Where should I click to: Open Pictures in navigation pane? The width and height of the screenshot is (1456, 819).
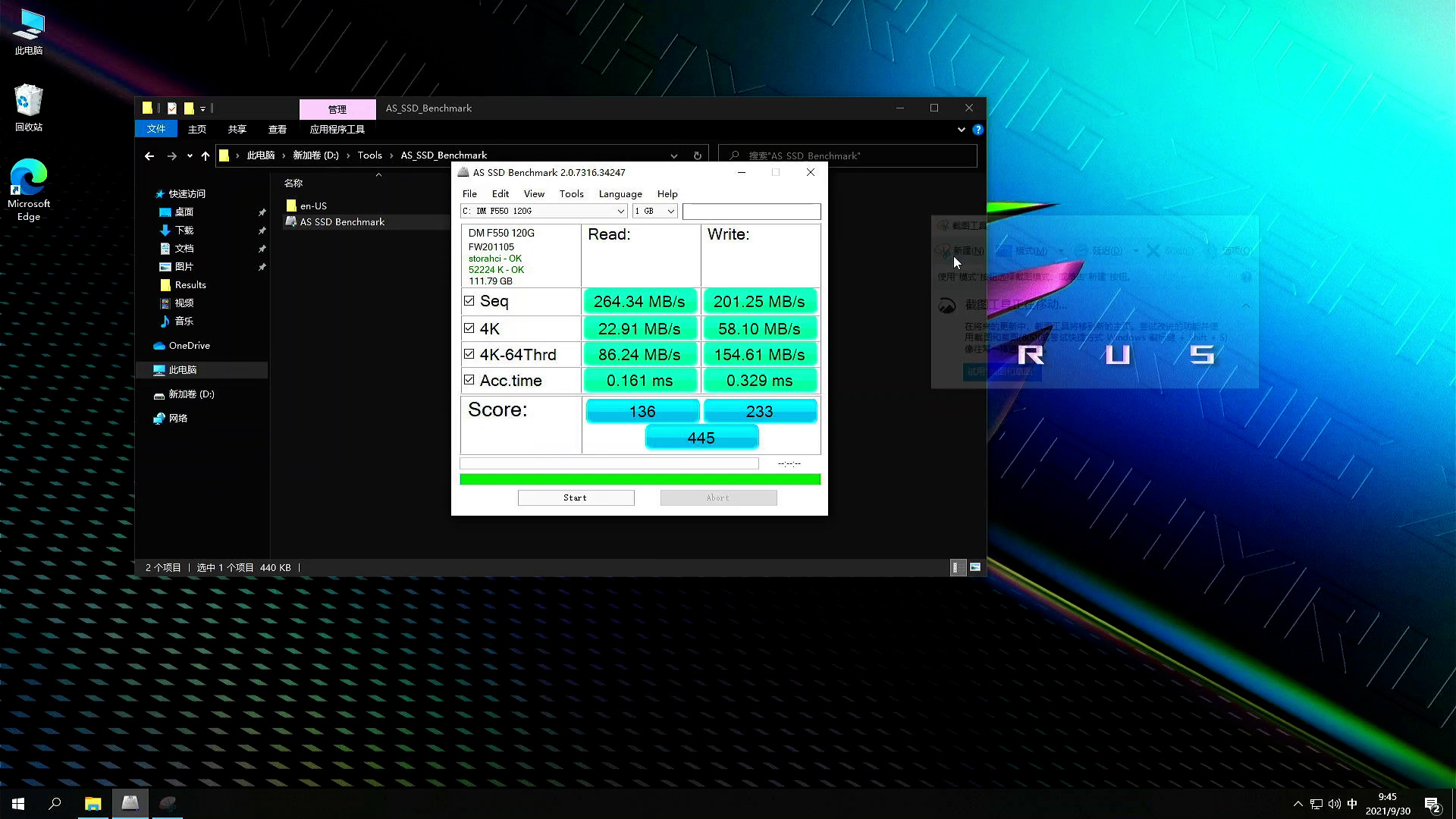click(184, 267)
